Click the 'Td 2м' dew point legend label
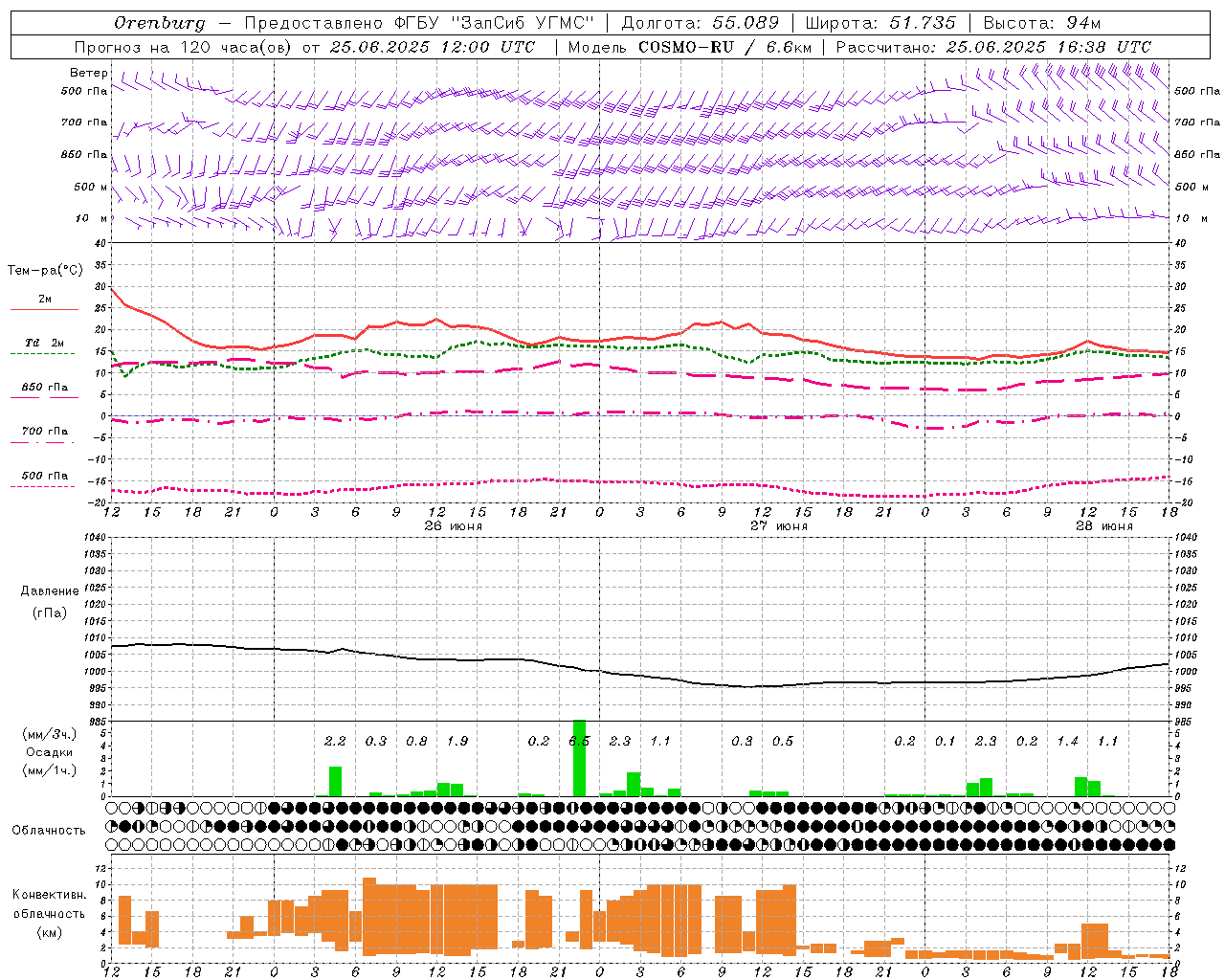Image resolution: width=1225 pixels, height=980 pixels. pyautogui.click(x=45, y=343)
